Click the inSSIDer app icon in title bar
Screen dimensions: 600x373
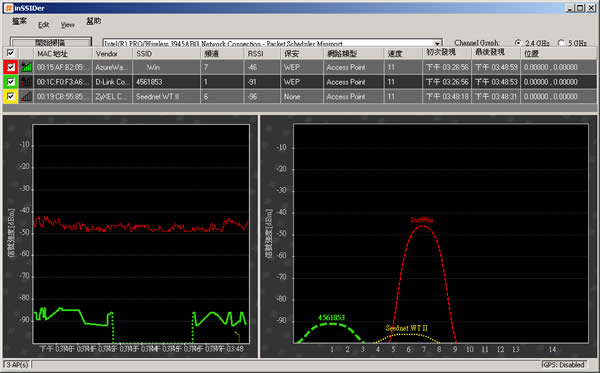[x=8, y=8]
